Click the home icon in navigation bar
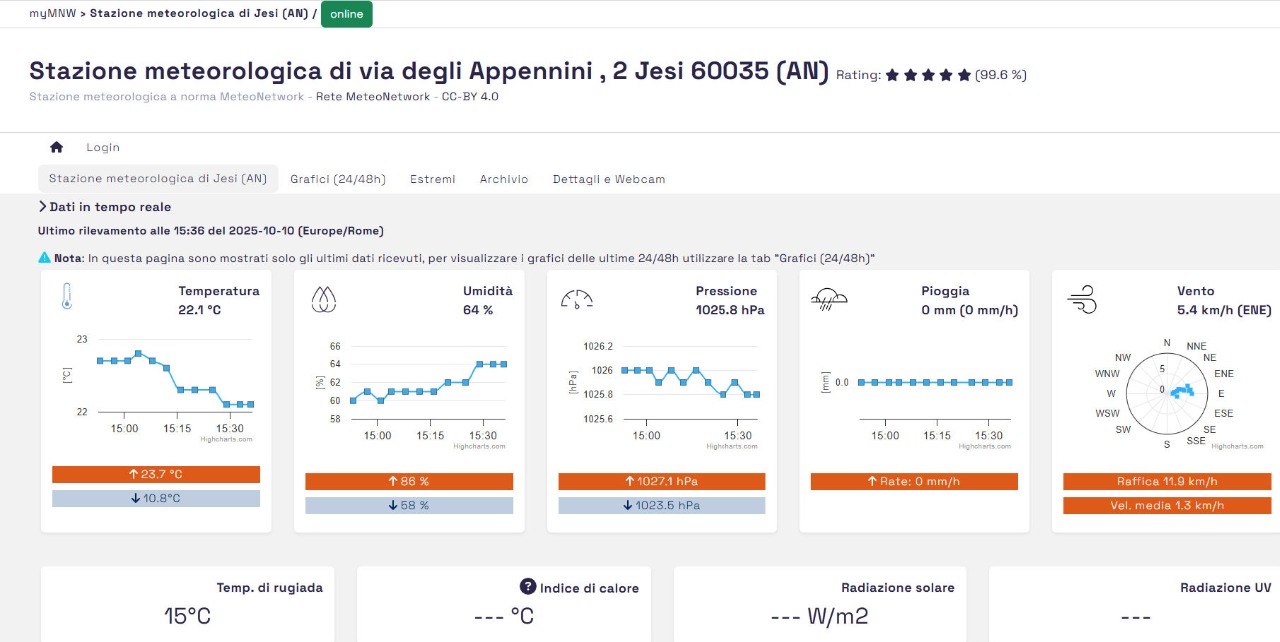This screenshot has height=642, width=1280. pyautogui.click(x=56, y=147)
